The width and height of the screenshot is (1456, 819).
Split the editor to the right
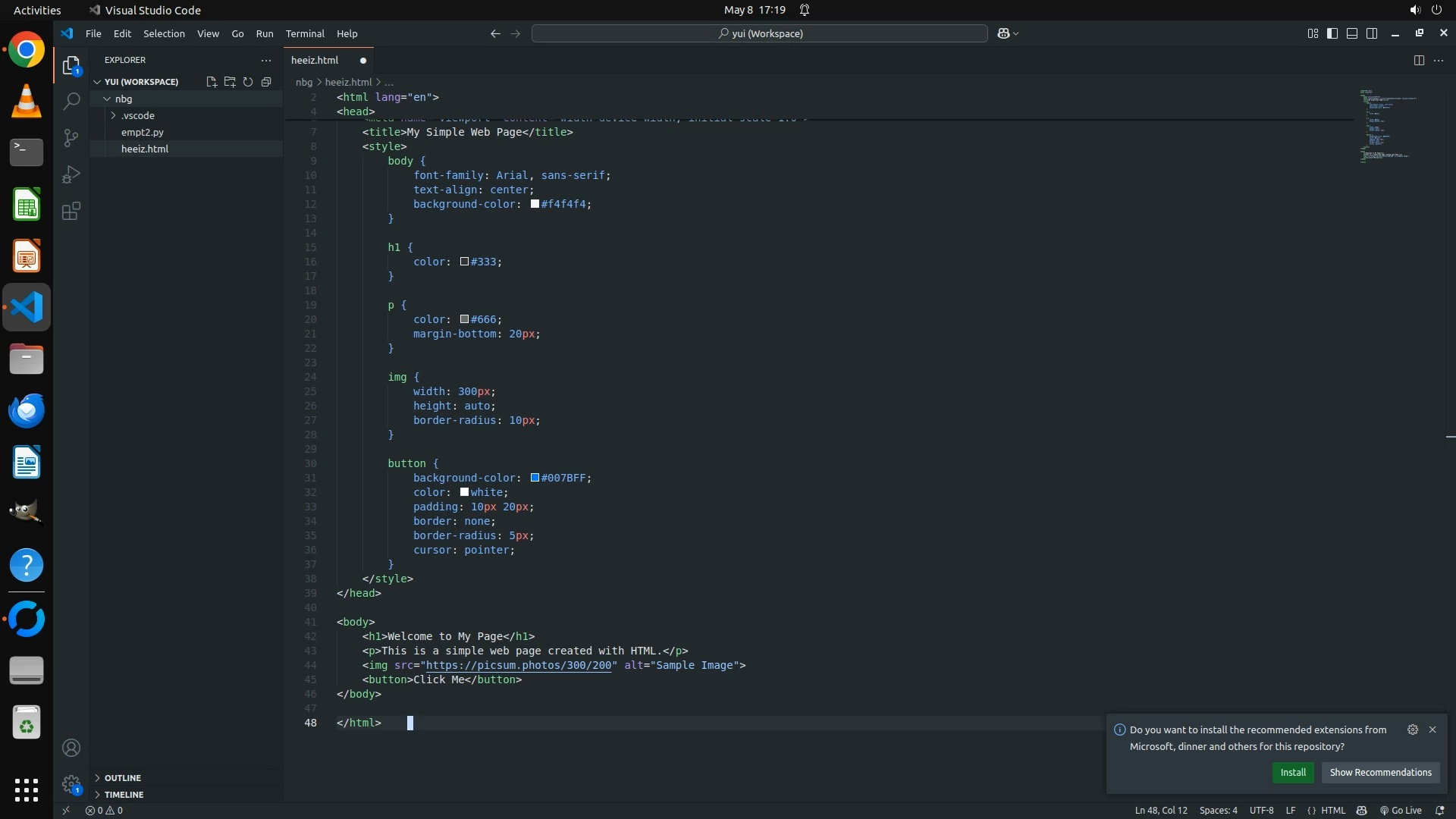pyautogui.click(x=1419, y=61)
